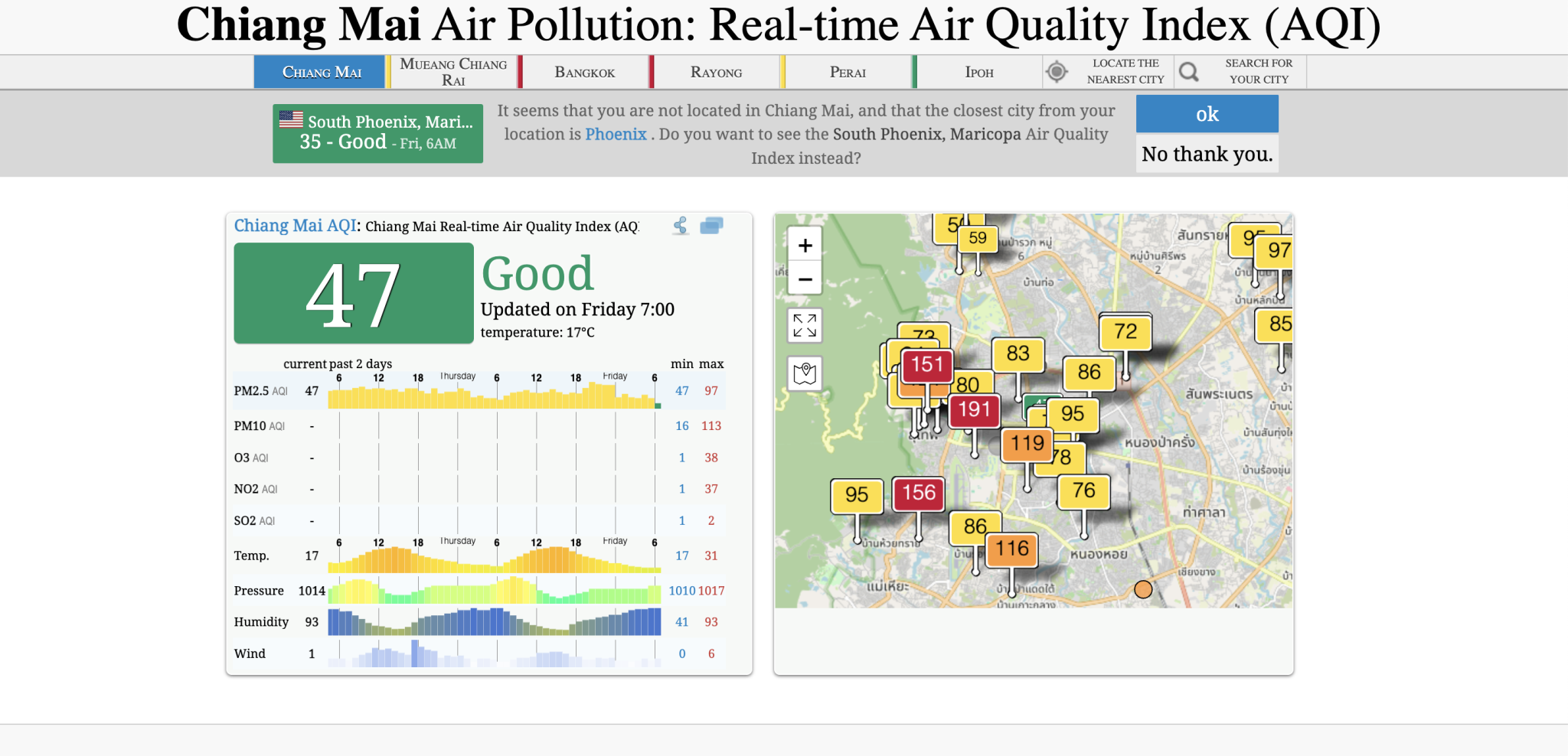Screen dimensions: 1568x756
Task: Click the Humidity history chart
Action: [x=495, y=622]
